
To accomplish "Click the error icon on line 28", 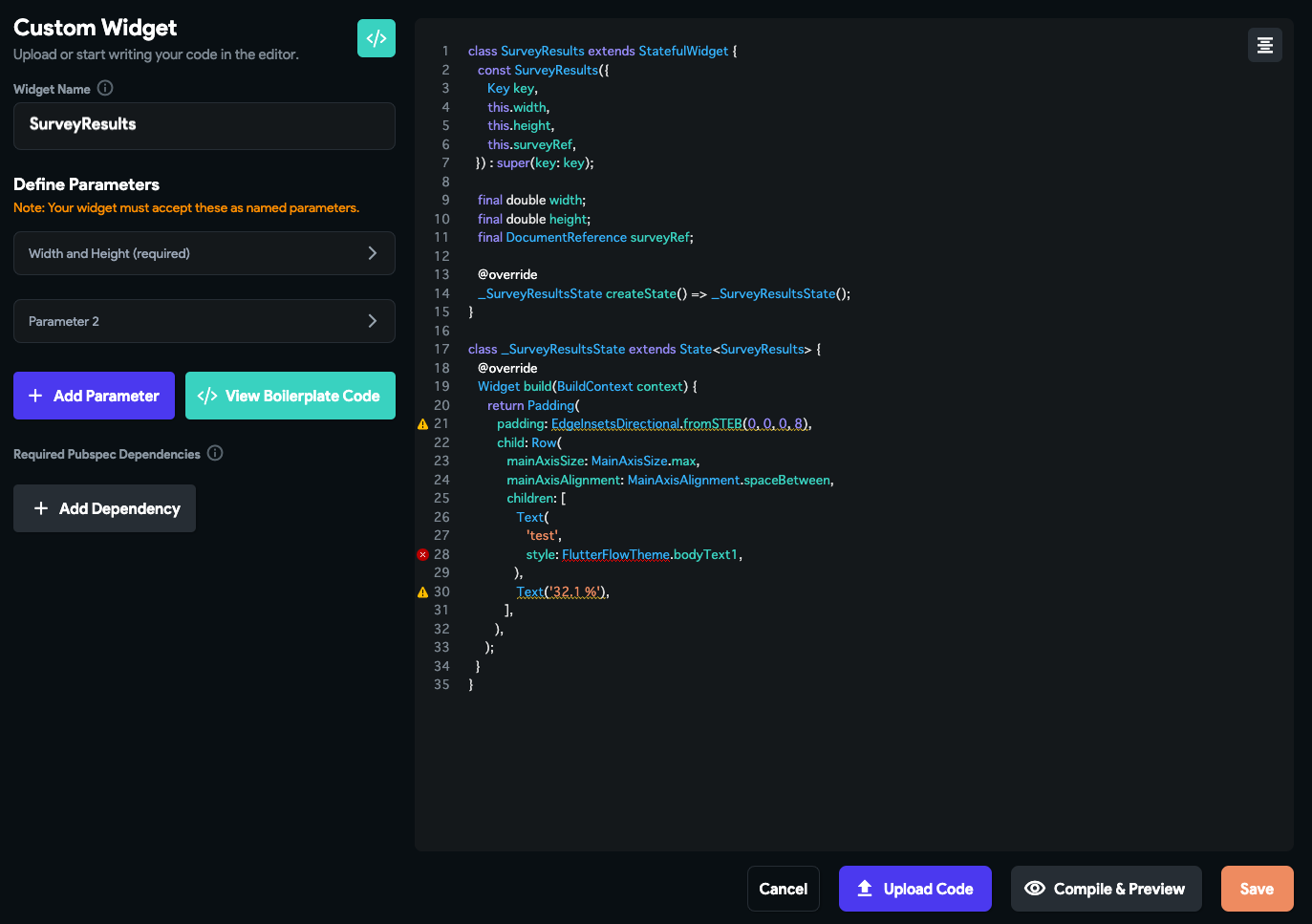I will coord(422,554).
